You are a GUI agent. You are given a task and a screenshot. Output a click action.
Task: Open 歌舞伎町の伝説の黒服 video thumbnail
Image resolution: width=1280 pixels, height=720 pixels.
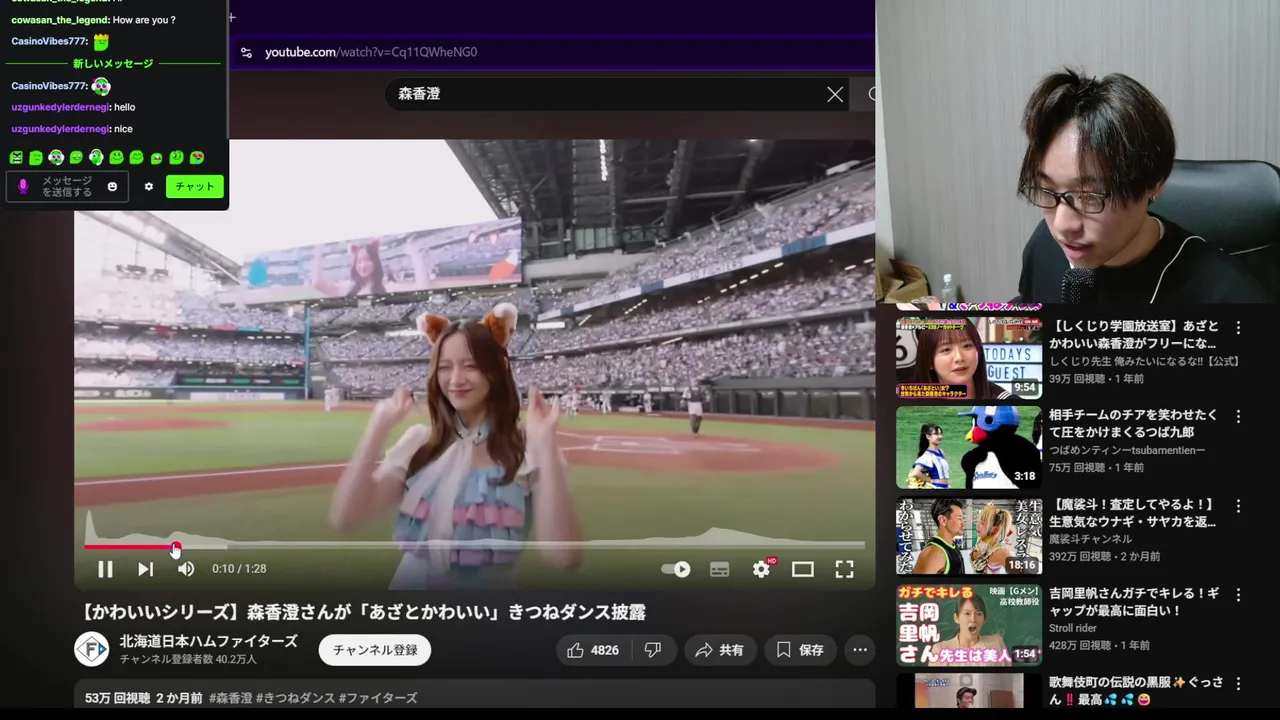coord(968,691)
